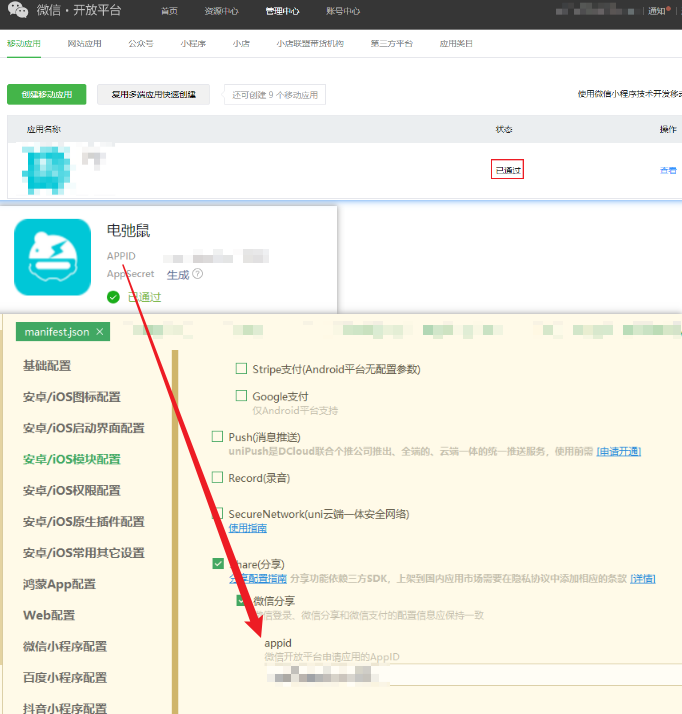This screenshot has width=682, height=714.
Task: Click the 状态 column header
Action: pos(504,129)
